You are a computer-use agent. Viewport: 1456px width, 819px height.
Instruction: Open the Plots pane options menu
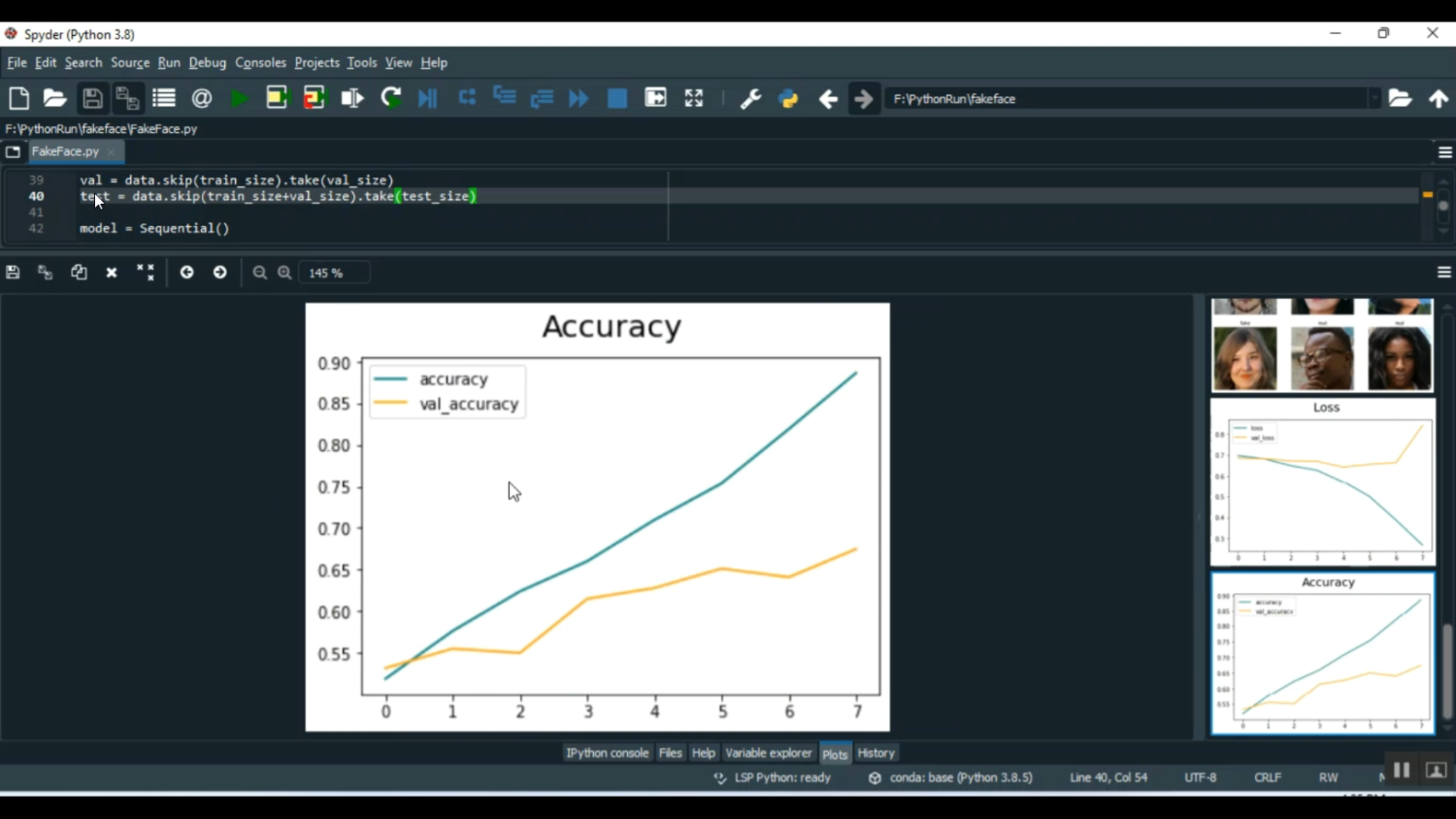click(1444, 273)
